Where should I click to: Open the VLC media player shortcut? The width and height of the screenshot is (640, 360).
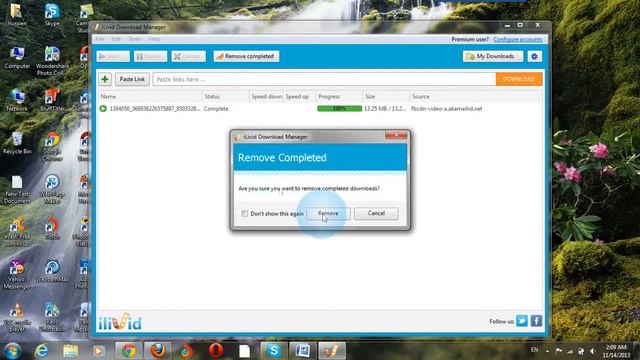pyautogui.click(x=17, y=318)
